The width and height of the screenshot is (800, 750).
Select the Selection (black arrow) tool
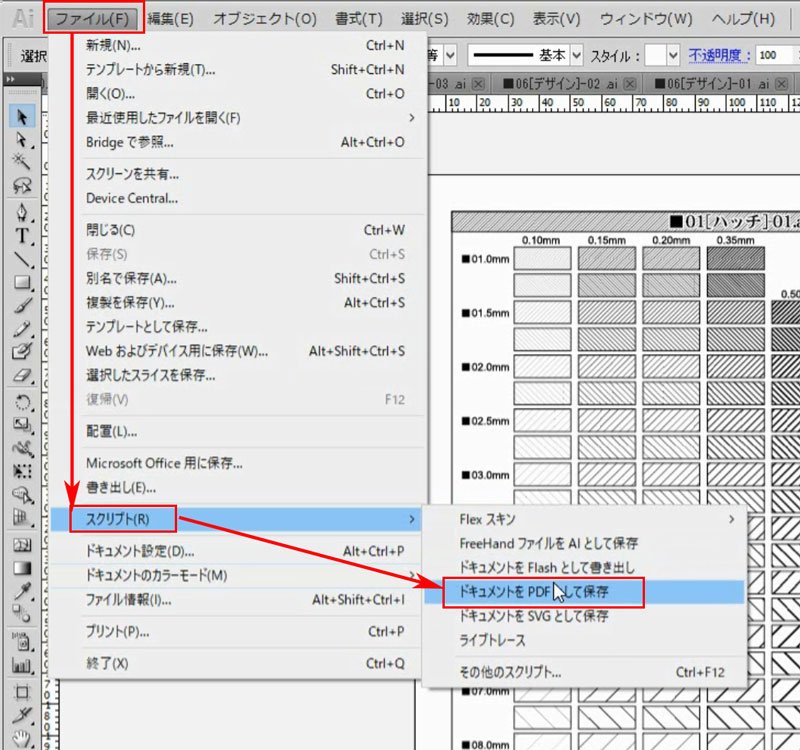(x=22, y=117)
